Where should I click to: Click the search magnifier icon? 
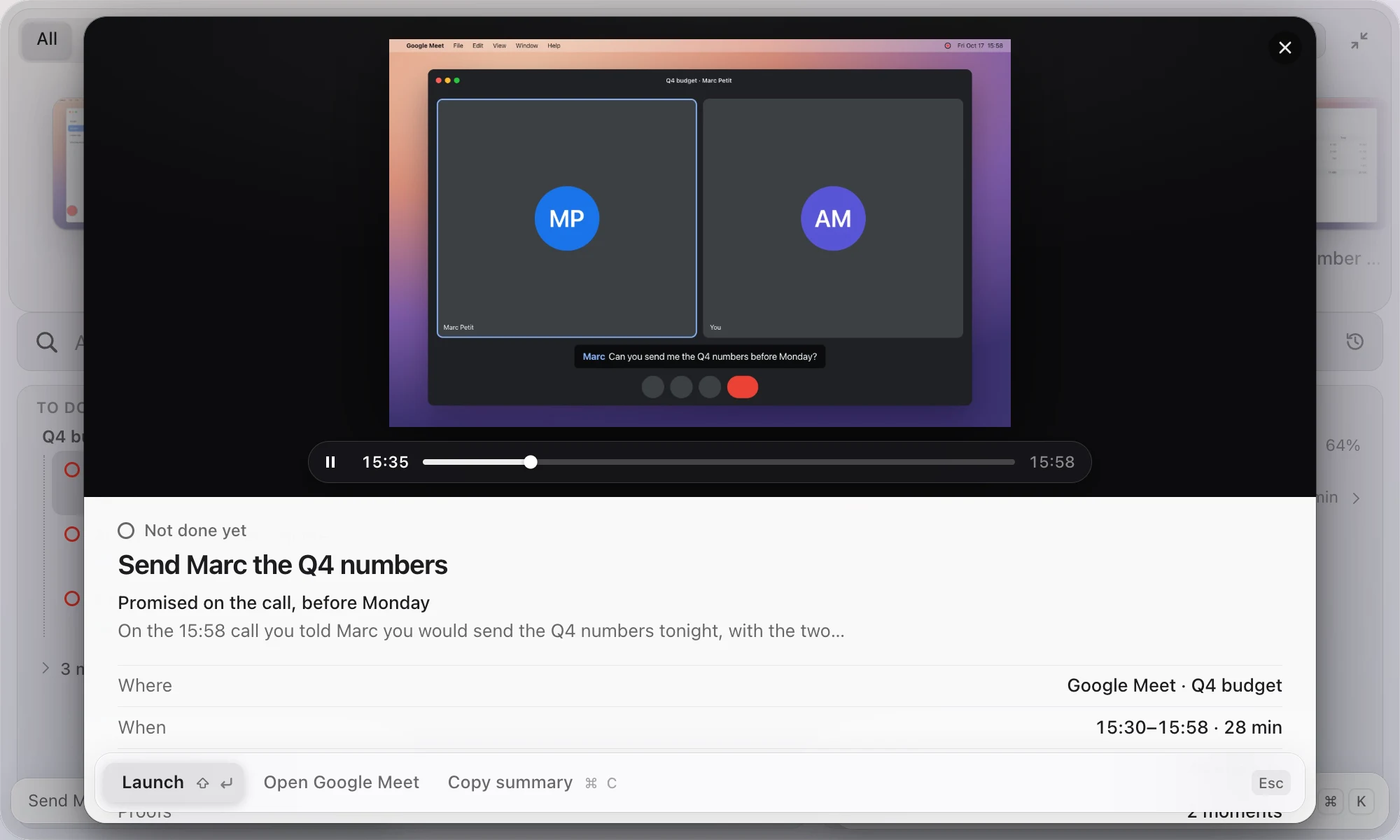tap(47, 342)
